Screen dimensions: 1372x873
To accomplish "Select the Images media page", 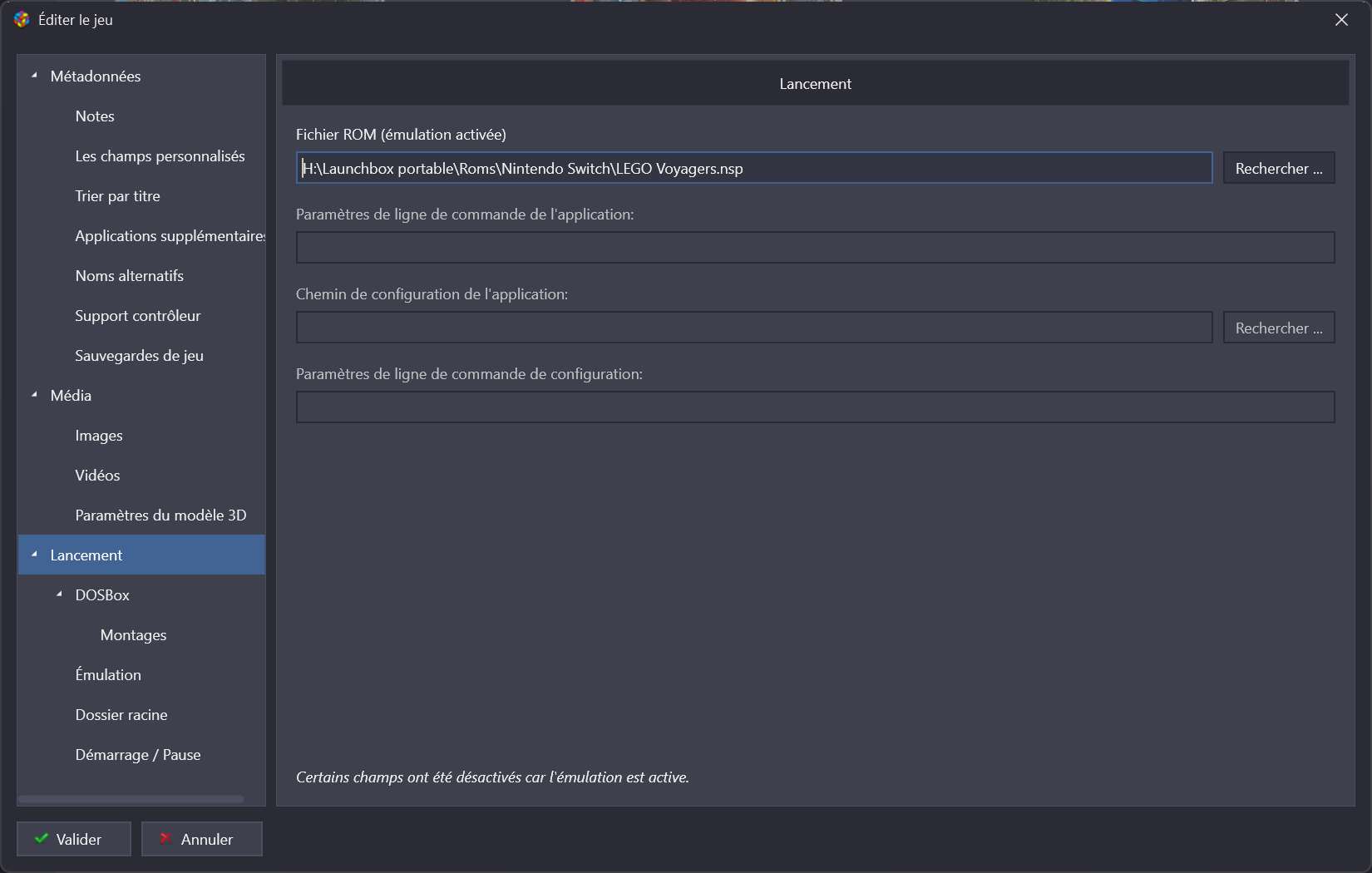I will pyautogui.click(x=99, y=436).
